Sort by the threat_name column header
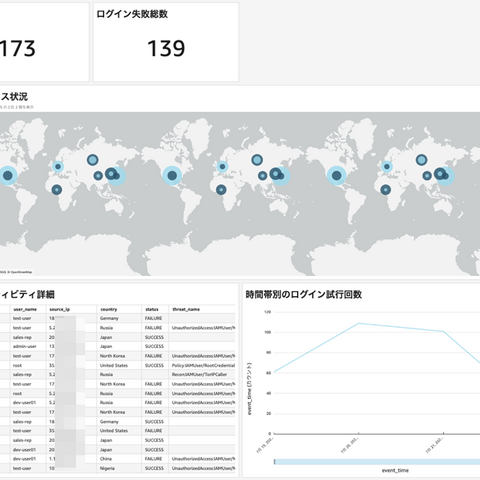The width and height of the screenshot is (480, 480). pos(186,309)
